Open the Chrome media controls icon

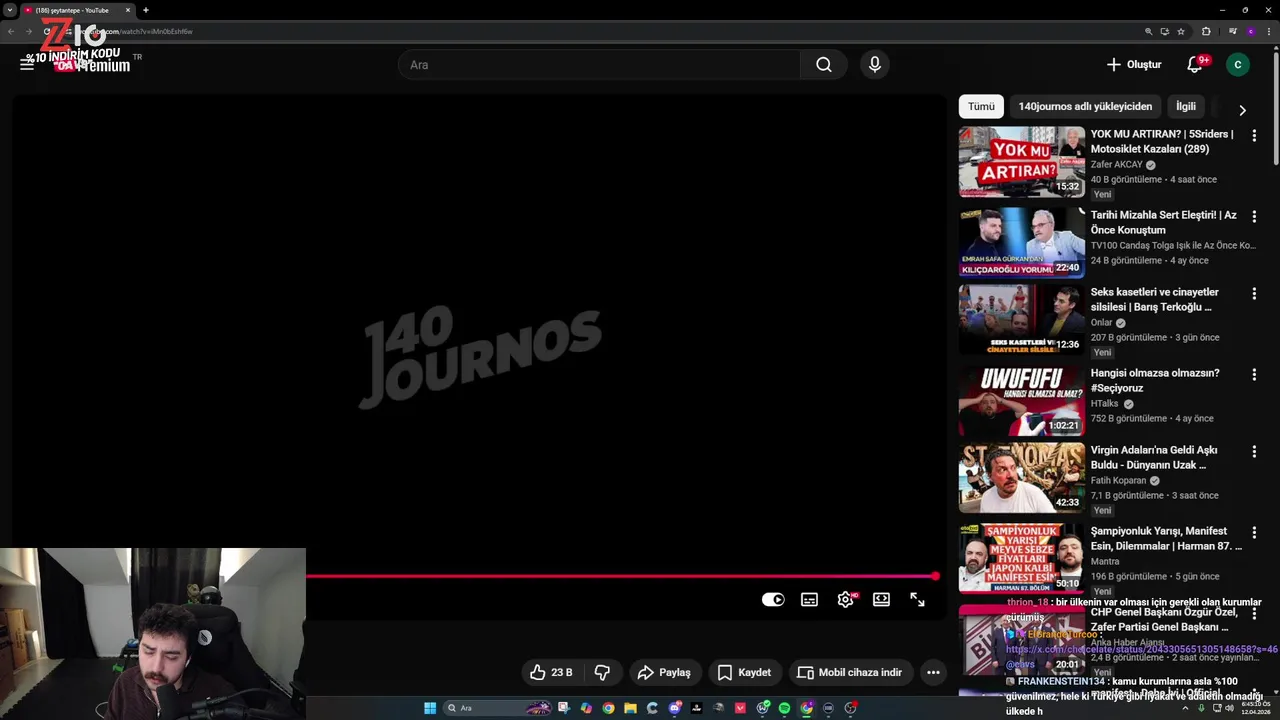1233,31
